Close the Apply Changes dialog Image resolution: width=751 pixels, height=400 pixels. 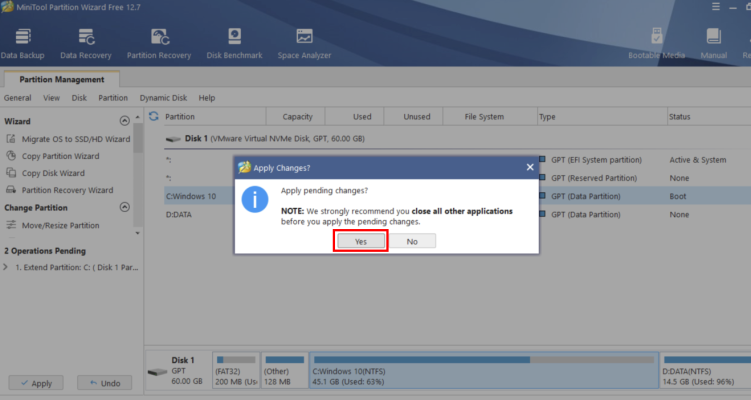point(530,167)
